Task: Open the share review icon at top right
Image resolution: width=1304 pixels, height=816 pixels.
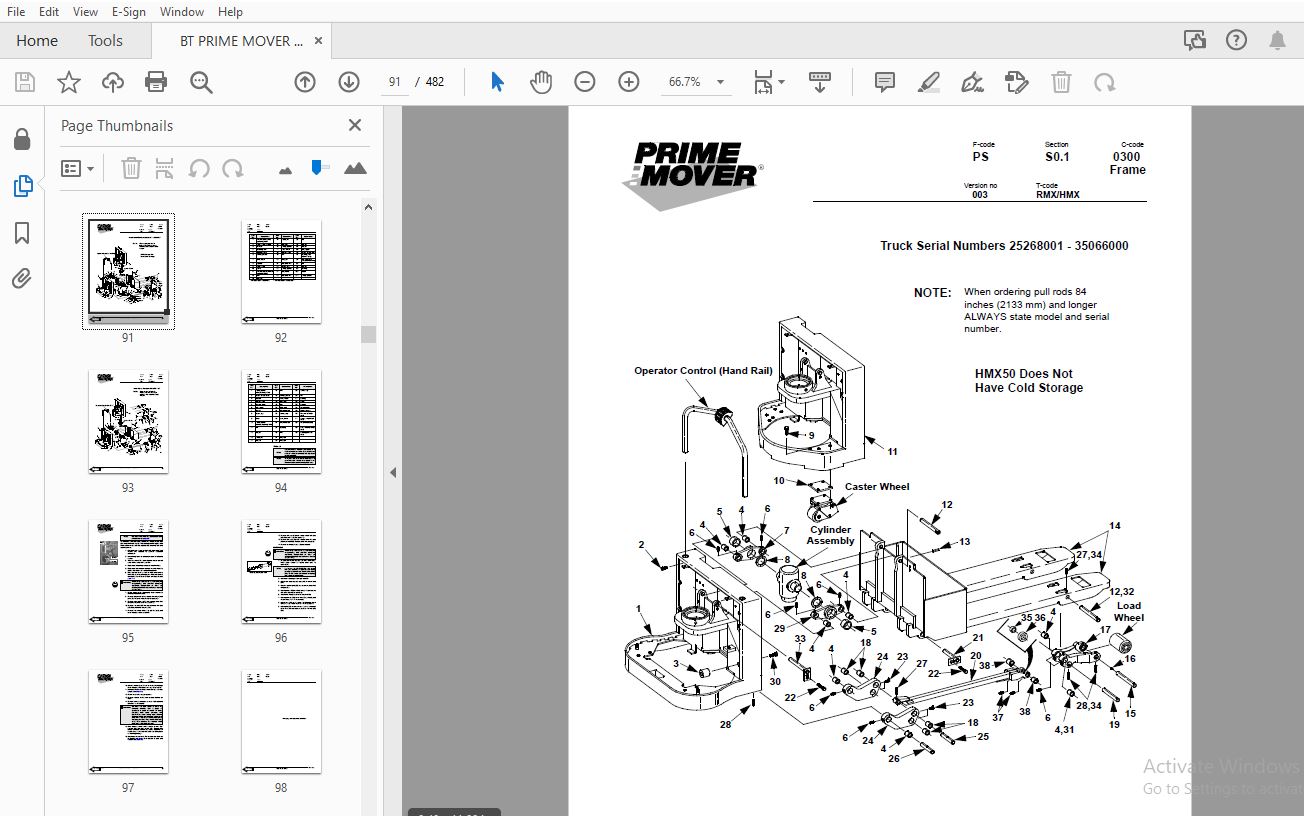Action: (x=1194, y=40)
